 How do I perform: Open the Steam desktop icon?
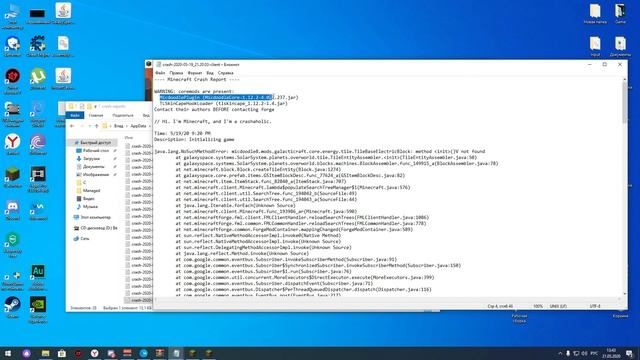[13, 307]
